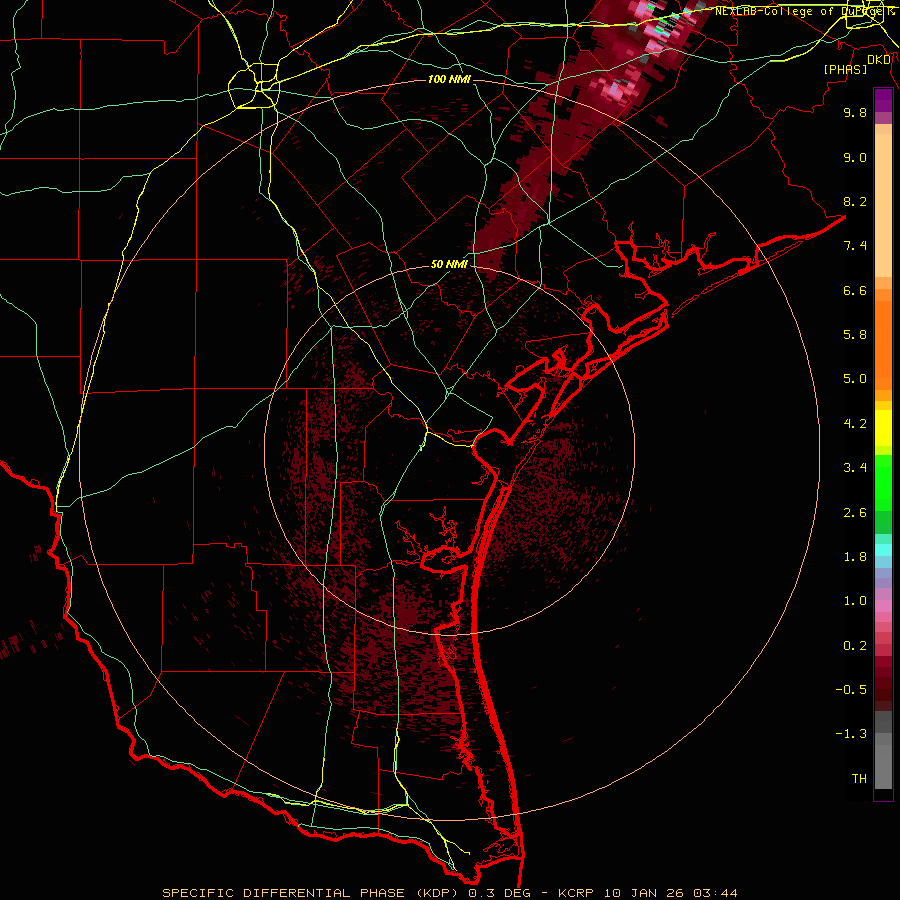Select the 3.4 scale value label
Image resolution: width=900 pixels, height=900 pixels.
tap(855, 468)
